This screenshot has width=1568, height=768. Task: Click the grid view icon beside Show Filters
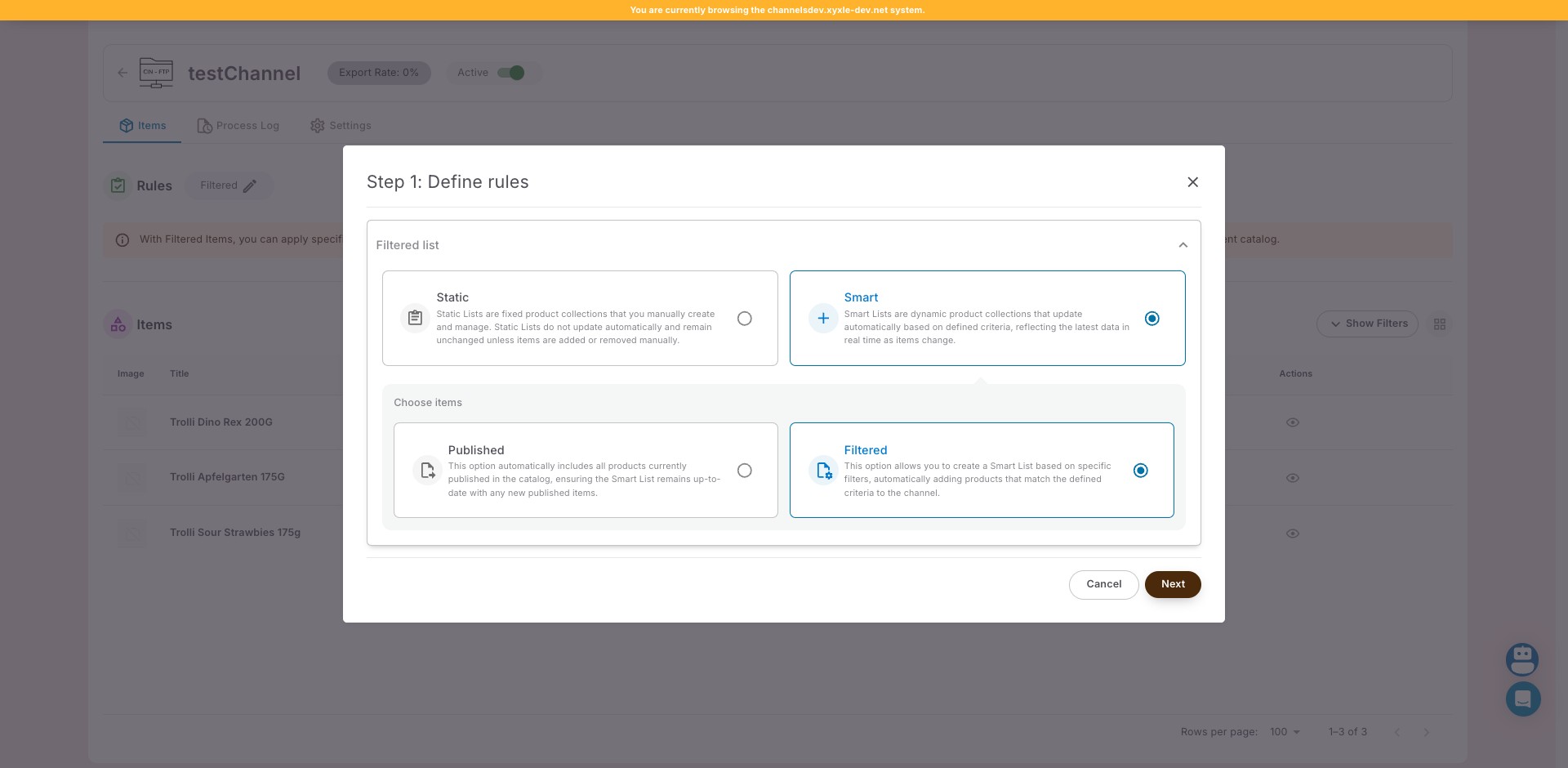(1439, 324)
